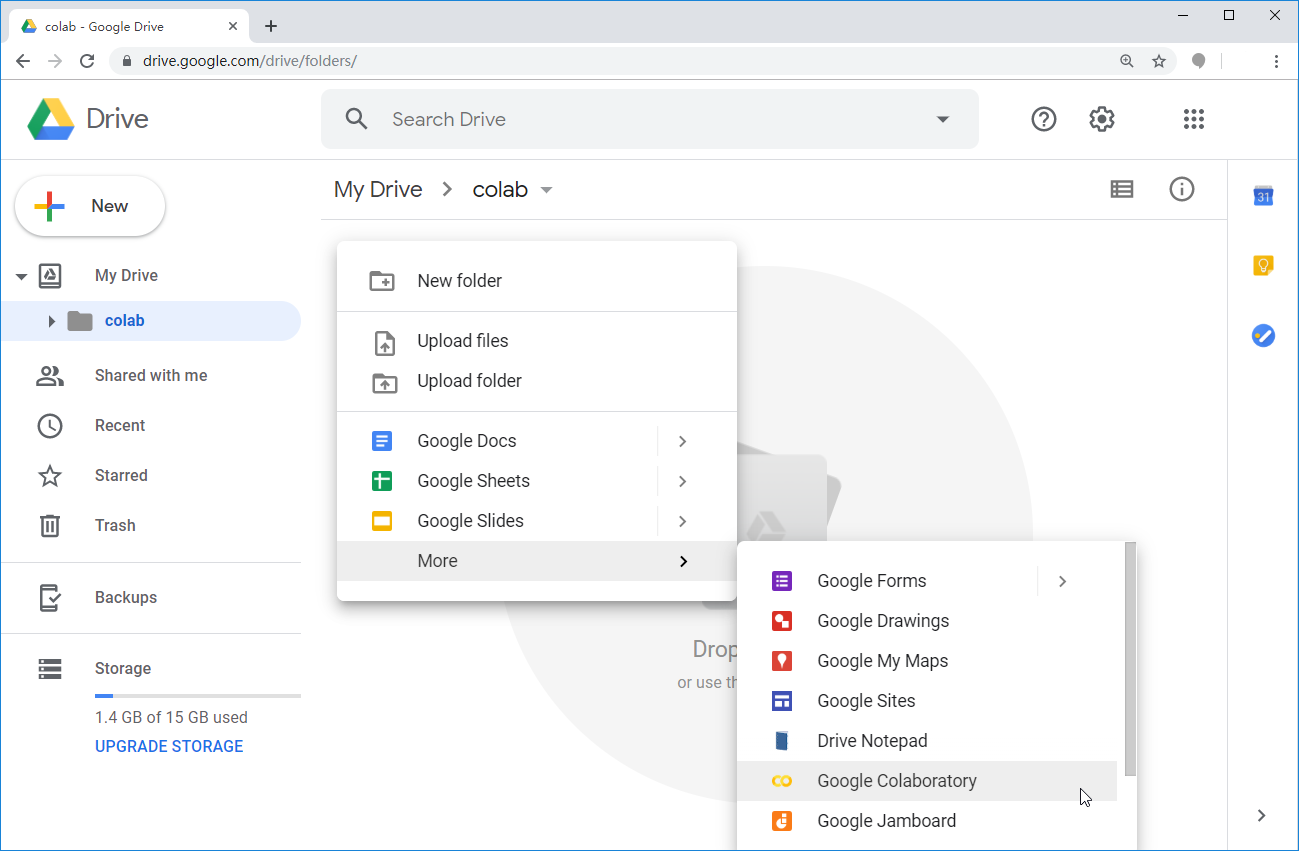Choose Upload files from the menu
This screenshot has width=1299, height=851.
[537, 341]
